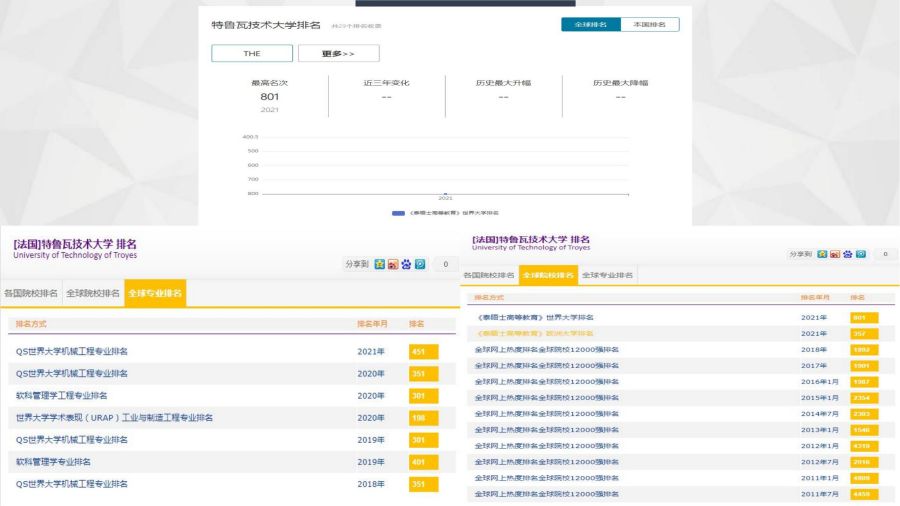The width and height of the screenshot is (900, 506).
Task: Open 2019 QS世界大学机械工程专业排名 link
Action: click(72, 440)
